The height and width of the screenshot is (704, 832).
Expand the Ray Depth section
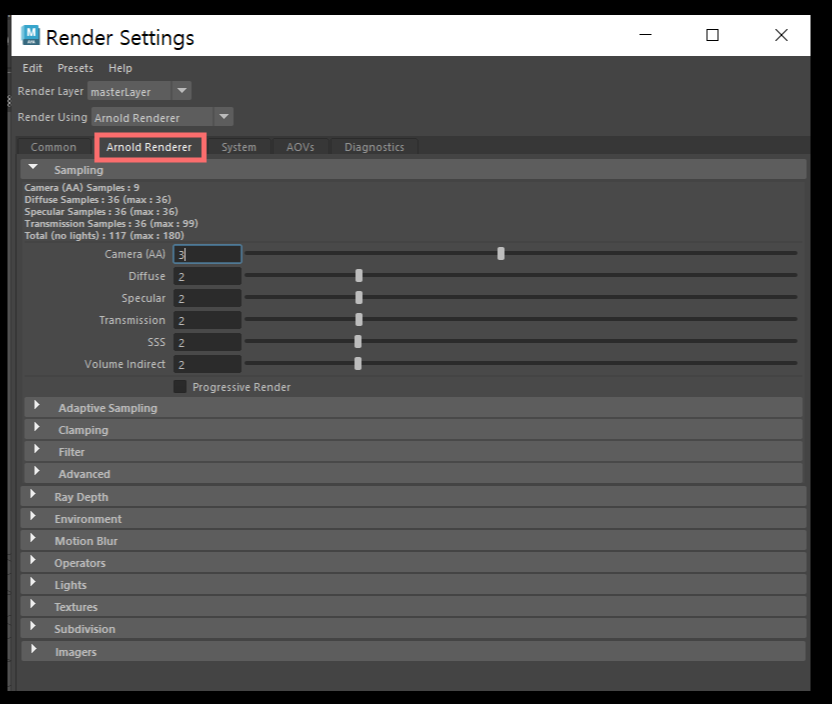tap(413, 497)
